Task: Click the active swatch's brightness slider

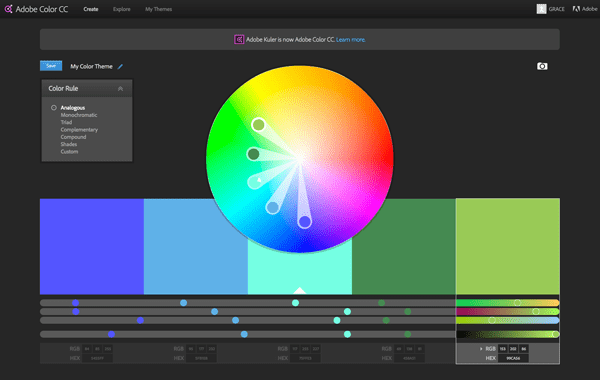Action: 508,334
